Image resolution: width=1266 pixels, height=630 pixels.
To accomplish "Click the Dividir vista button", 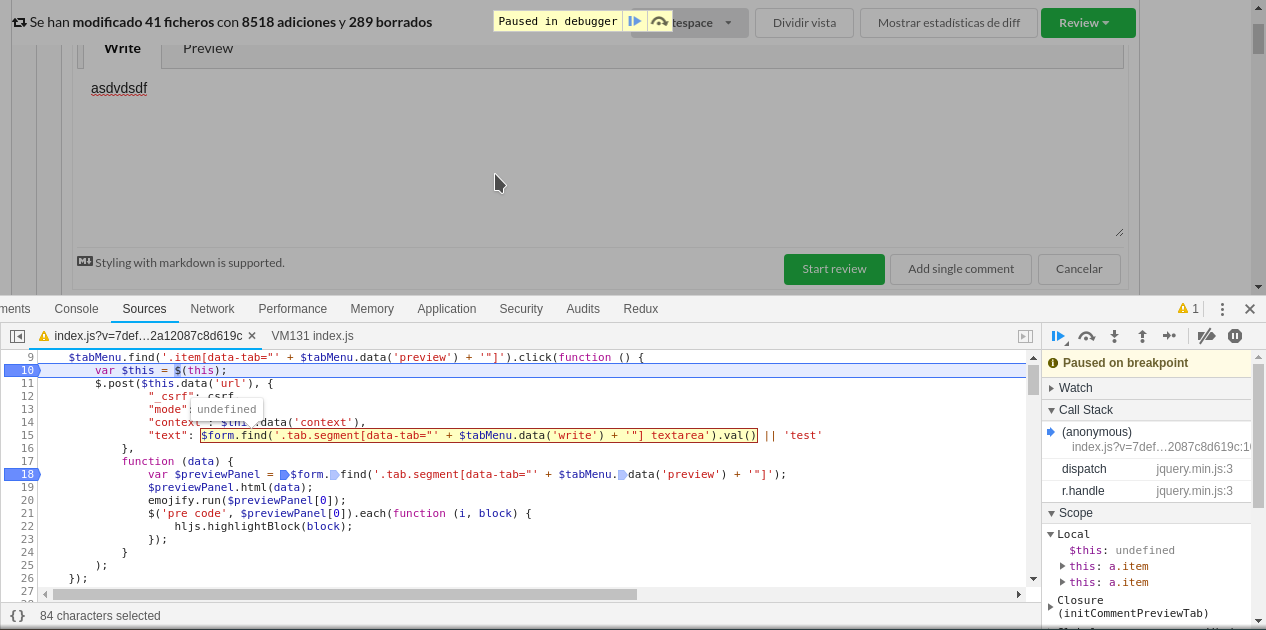I will click(804, 23).
